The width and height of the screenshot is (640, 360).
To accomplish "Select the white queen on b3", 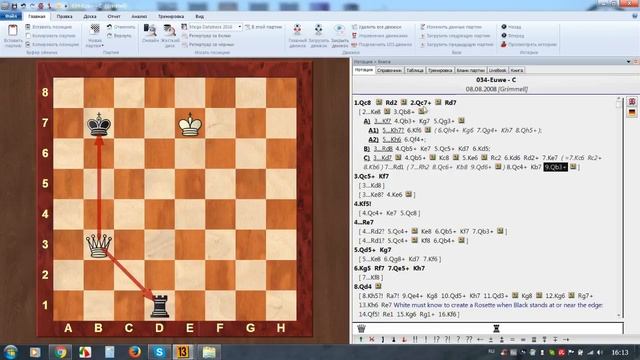I will click(x=99, y=245).
